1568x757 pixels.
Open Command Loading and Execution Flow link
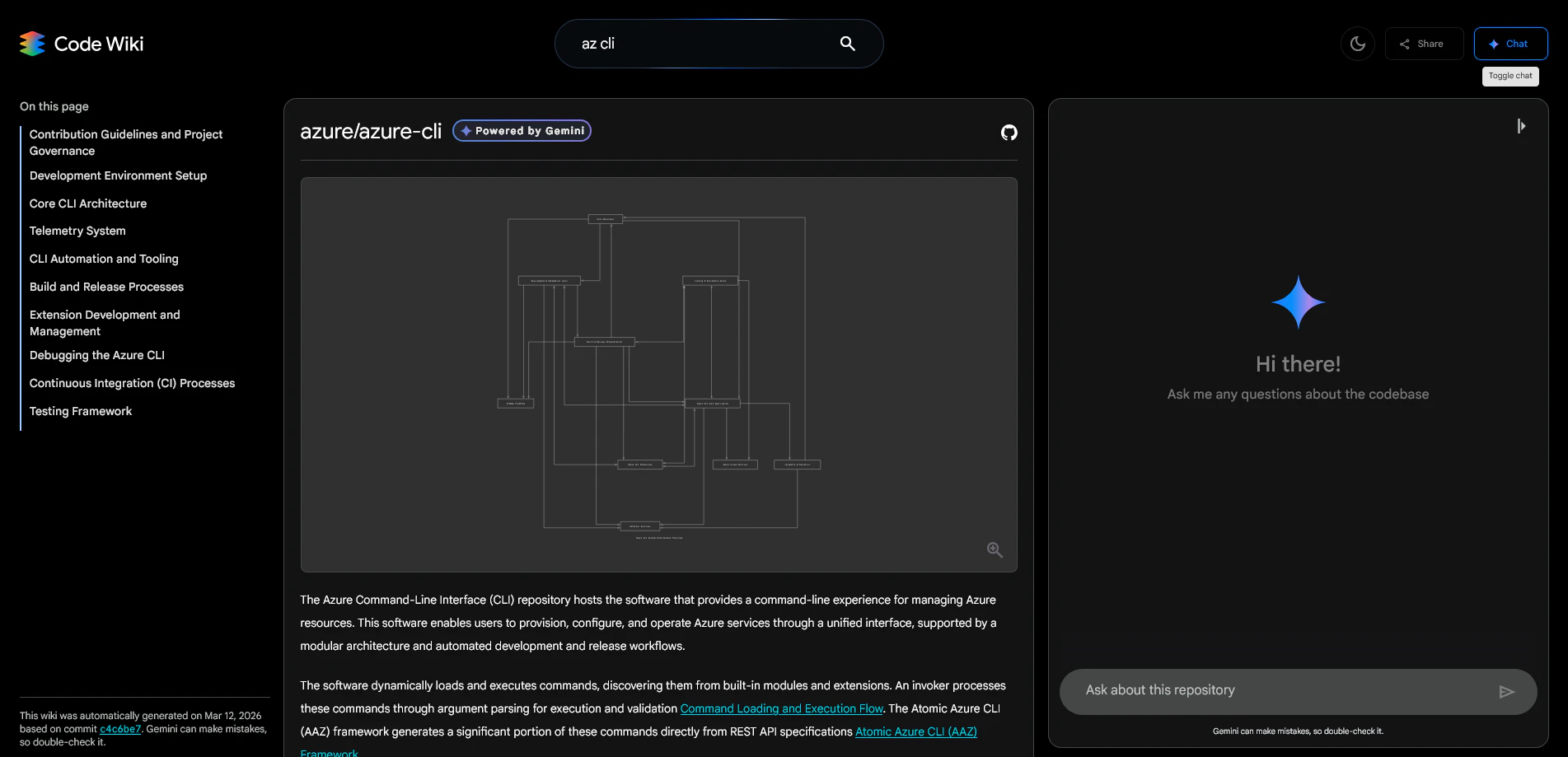pyautogui.click(x=781, y=708)
